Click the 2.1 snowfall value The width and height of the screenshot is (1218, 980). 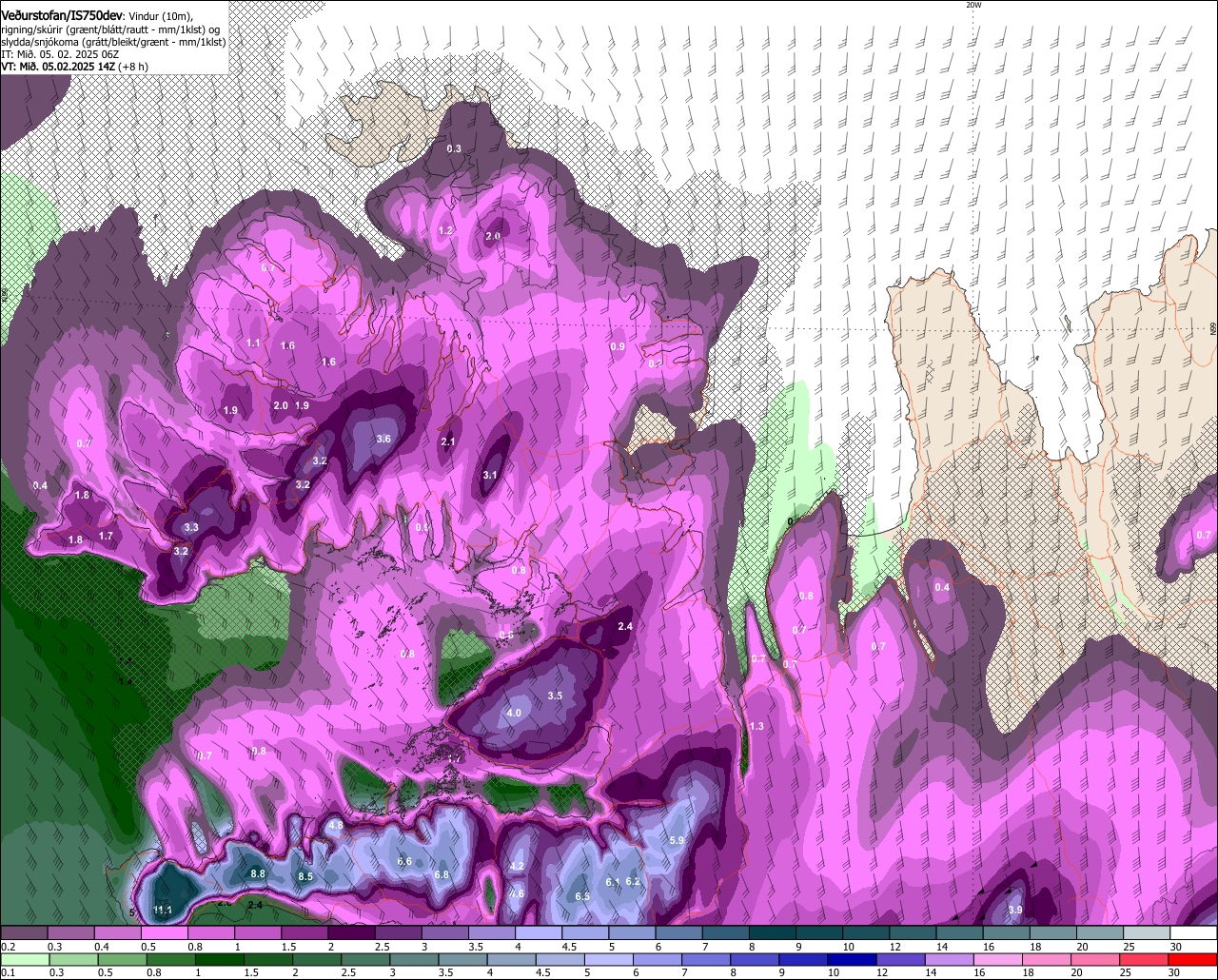[448, 441]
